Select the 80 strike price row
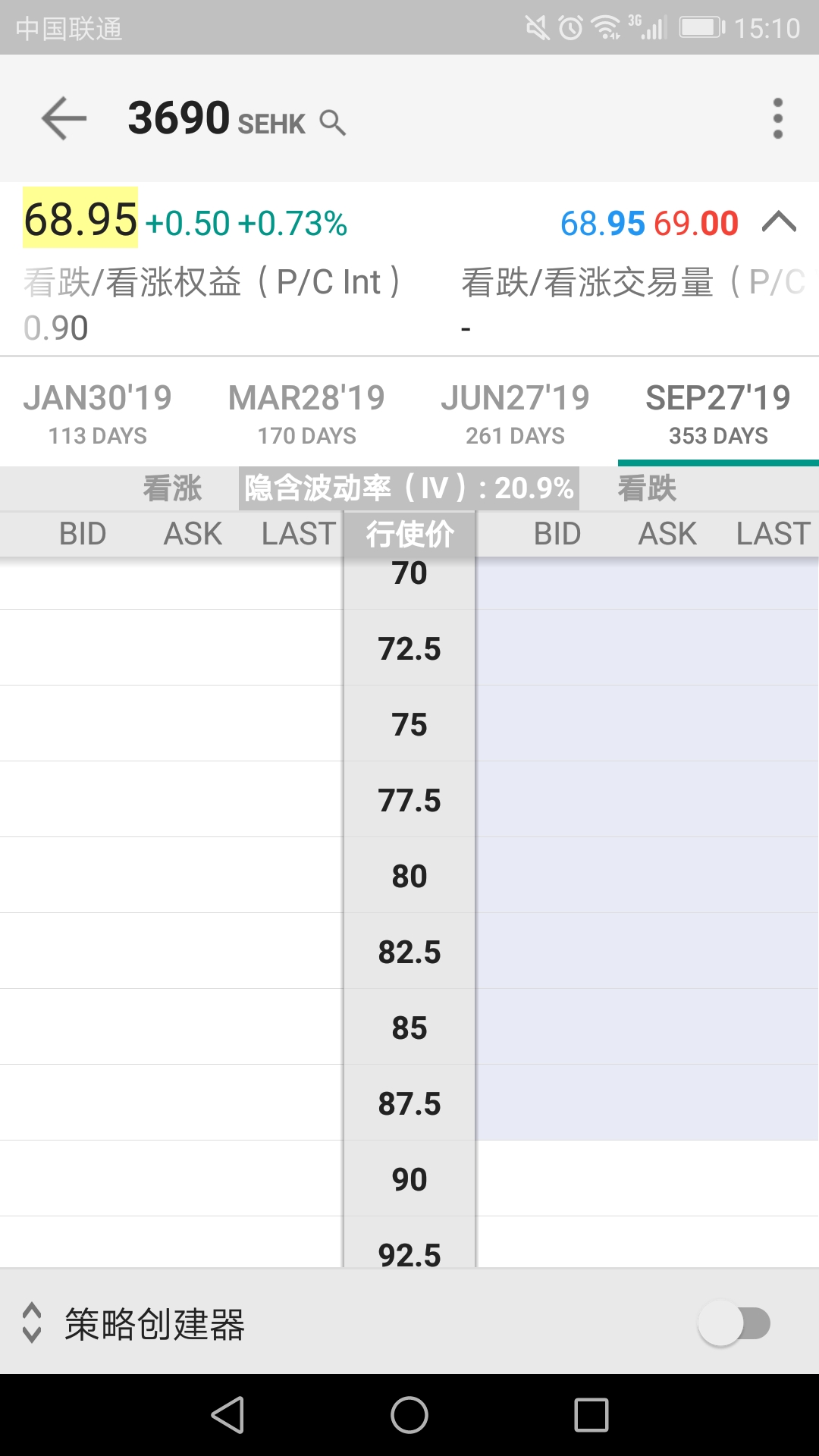This screenshot has width=819, height=1456. tap(409, 875)
